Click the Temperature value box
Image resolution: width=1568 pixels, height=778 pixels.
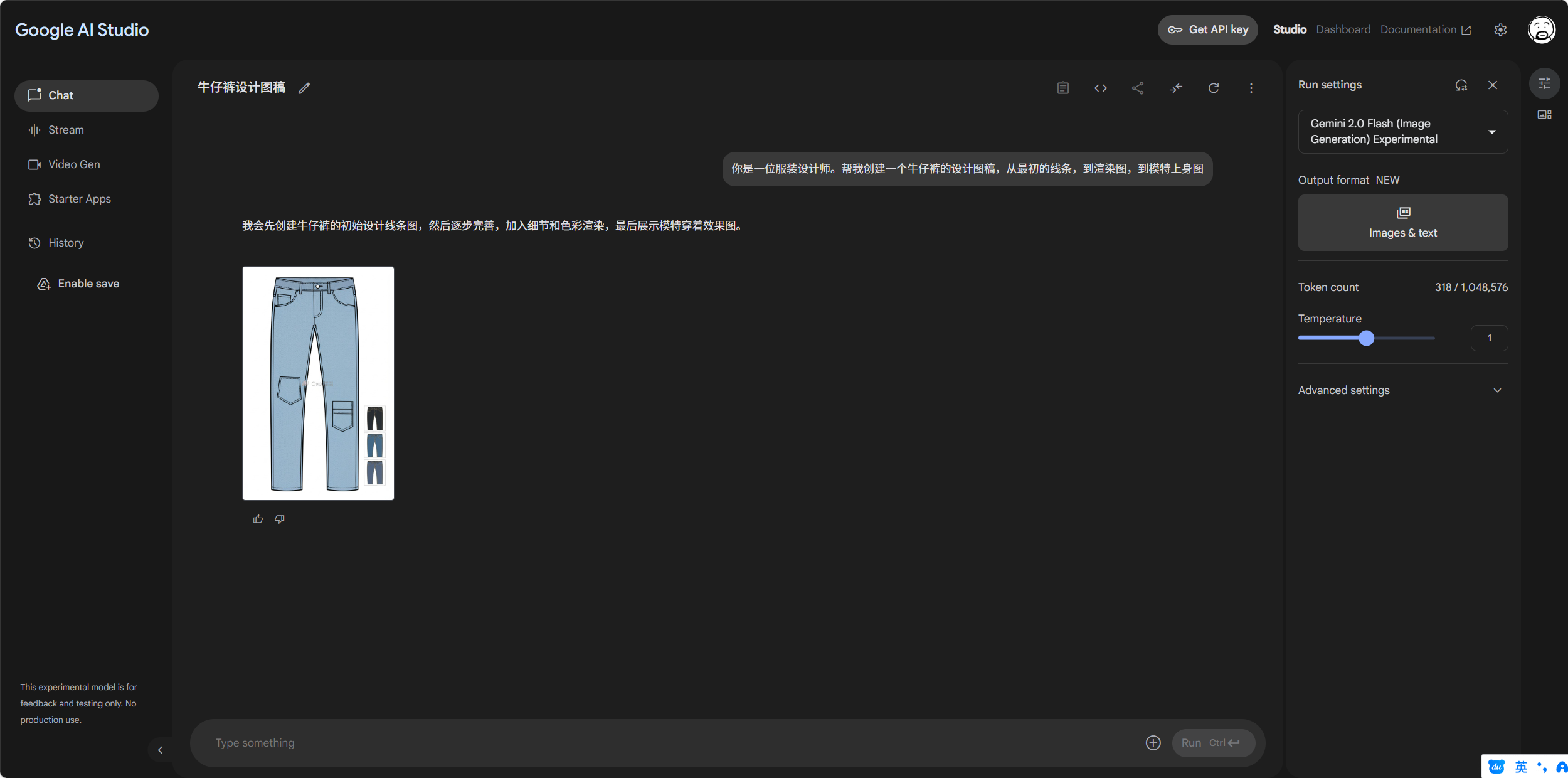click(1489, 338)
